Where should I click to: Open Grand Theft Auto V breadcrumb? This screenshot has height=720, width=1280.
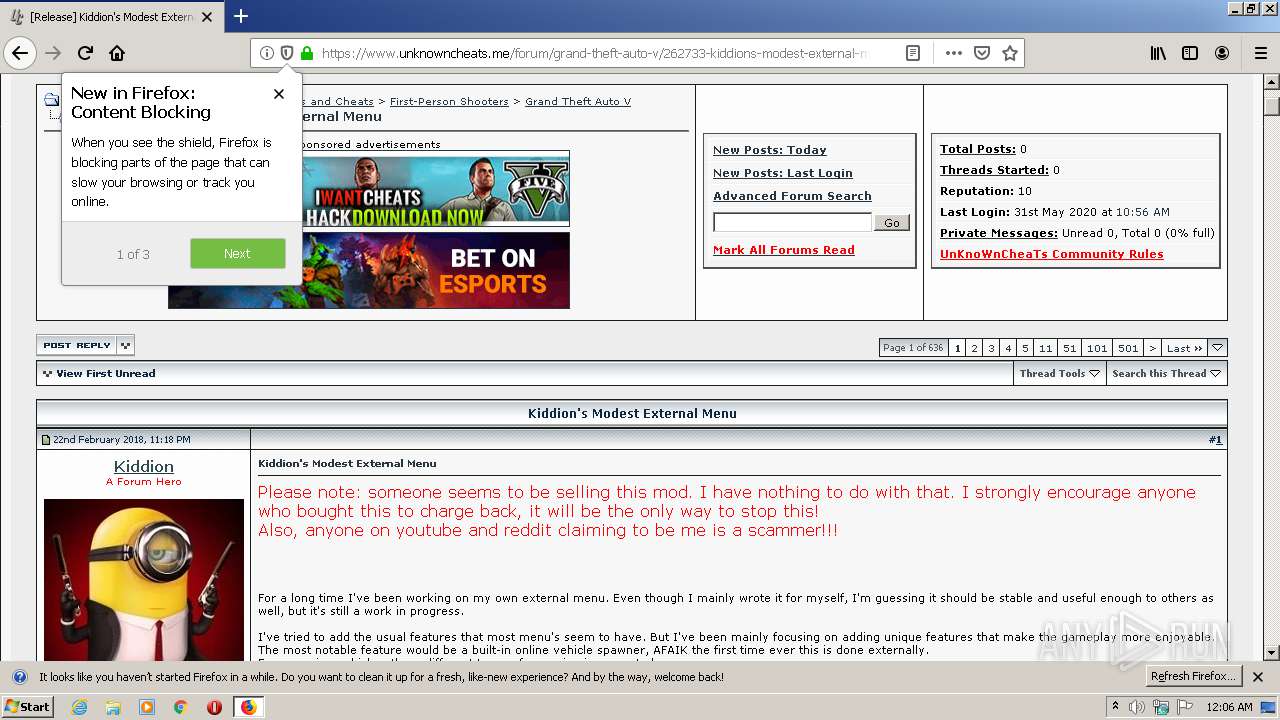click(578, 101)
